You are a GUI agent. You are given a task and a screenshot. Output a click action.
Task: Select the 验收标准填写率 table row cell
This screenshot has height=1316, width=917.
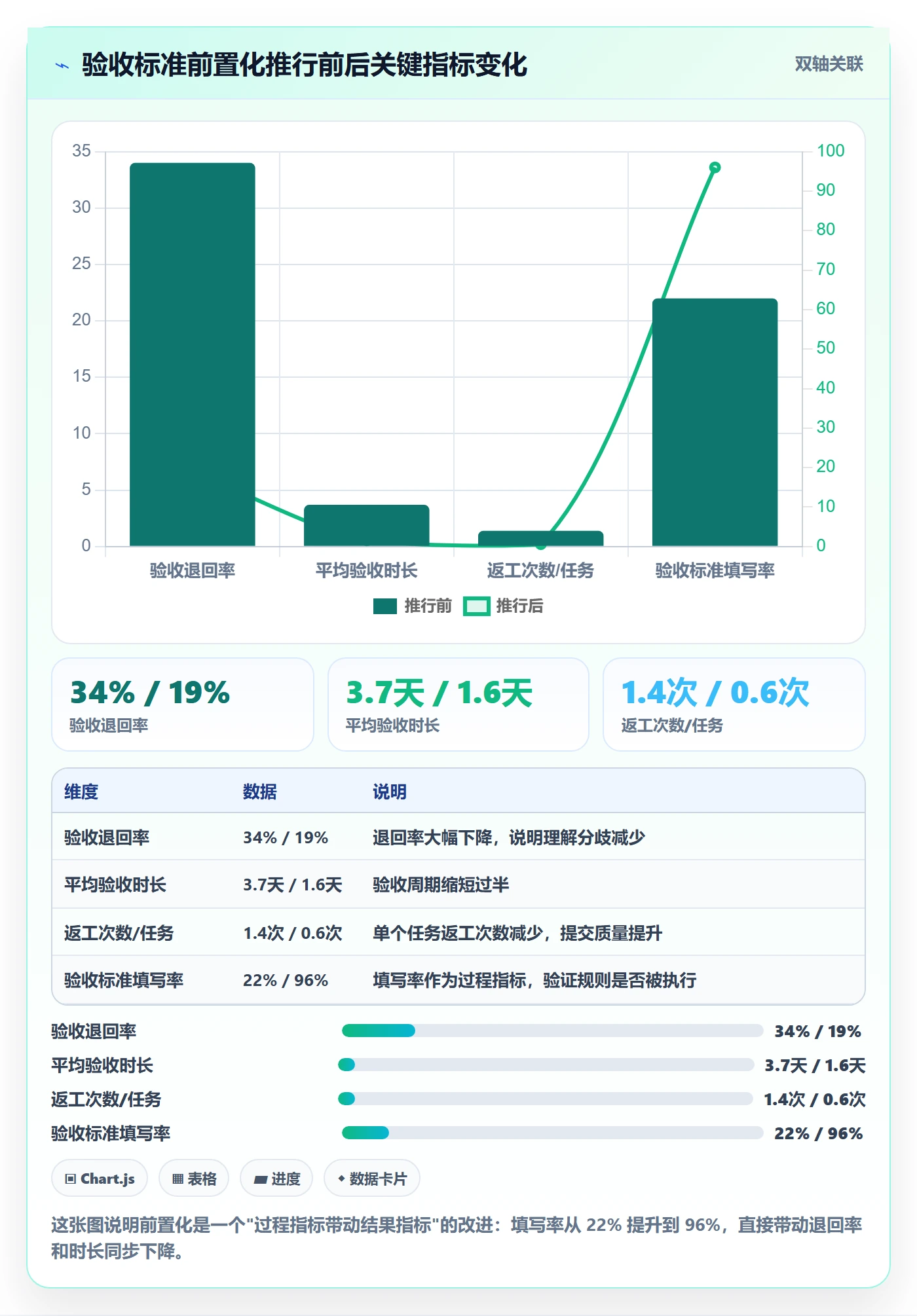(x=124, y=980)
